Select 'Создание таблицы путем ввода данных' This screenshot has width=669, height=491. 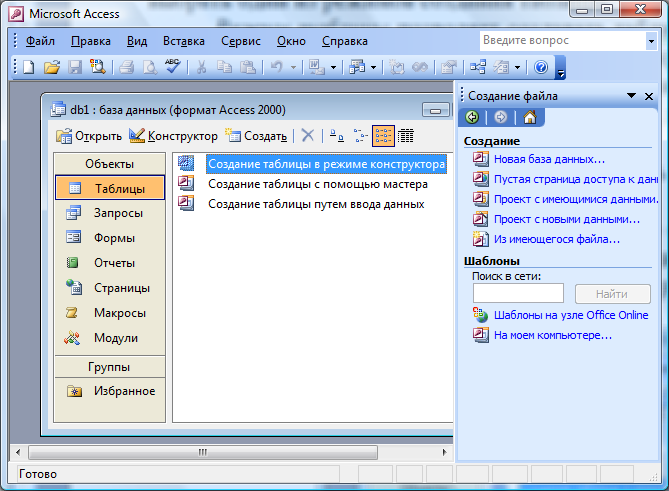click(x=316, y=204)
